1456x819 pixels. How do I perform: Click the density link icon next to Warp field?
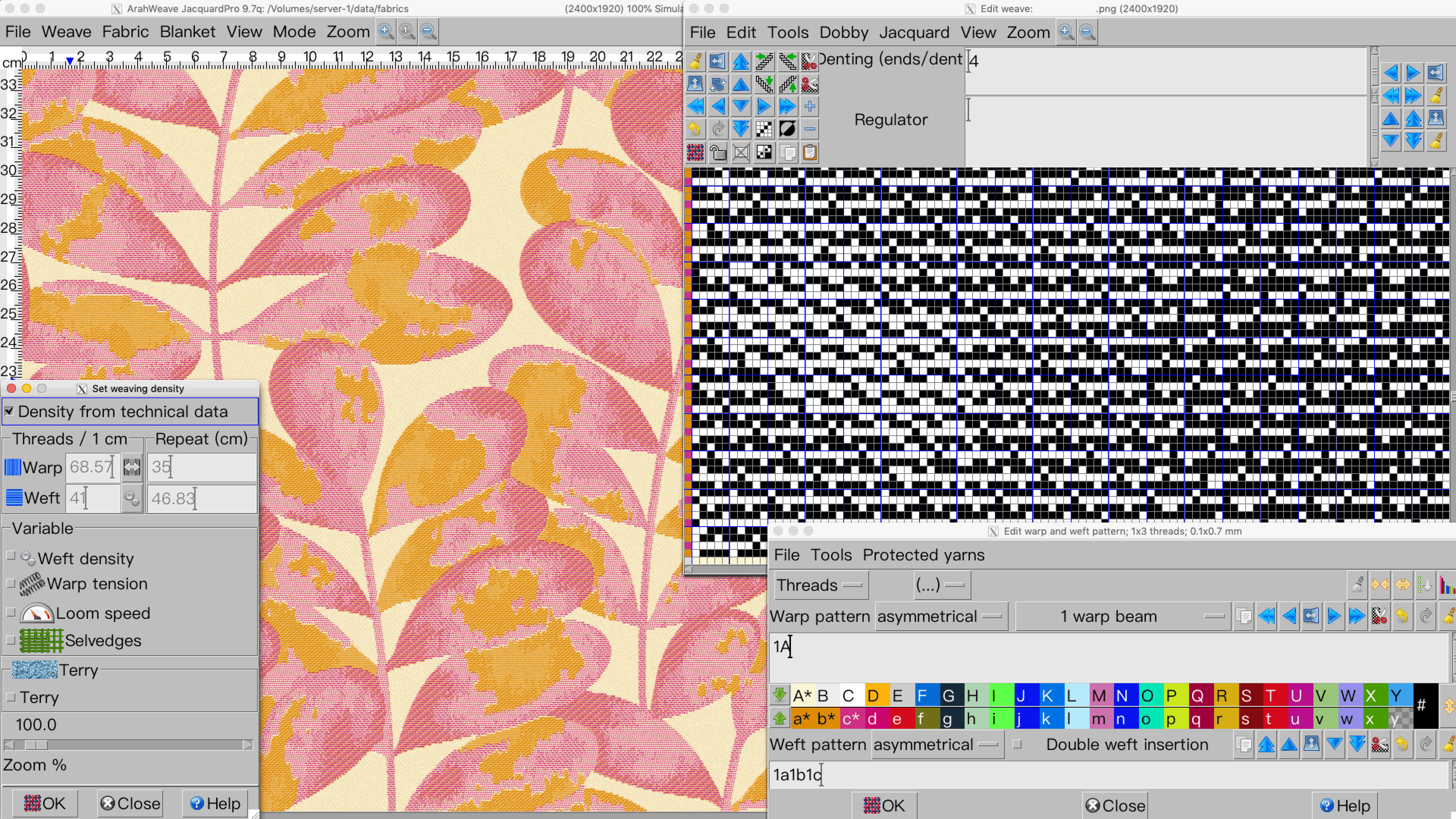click(x=132, y=468)
